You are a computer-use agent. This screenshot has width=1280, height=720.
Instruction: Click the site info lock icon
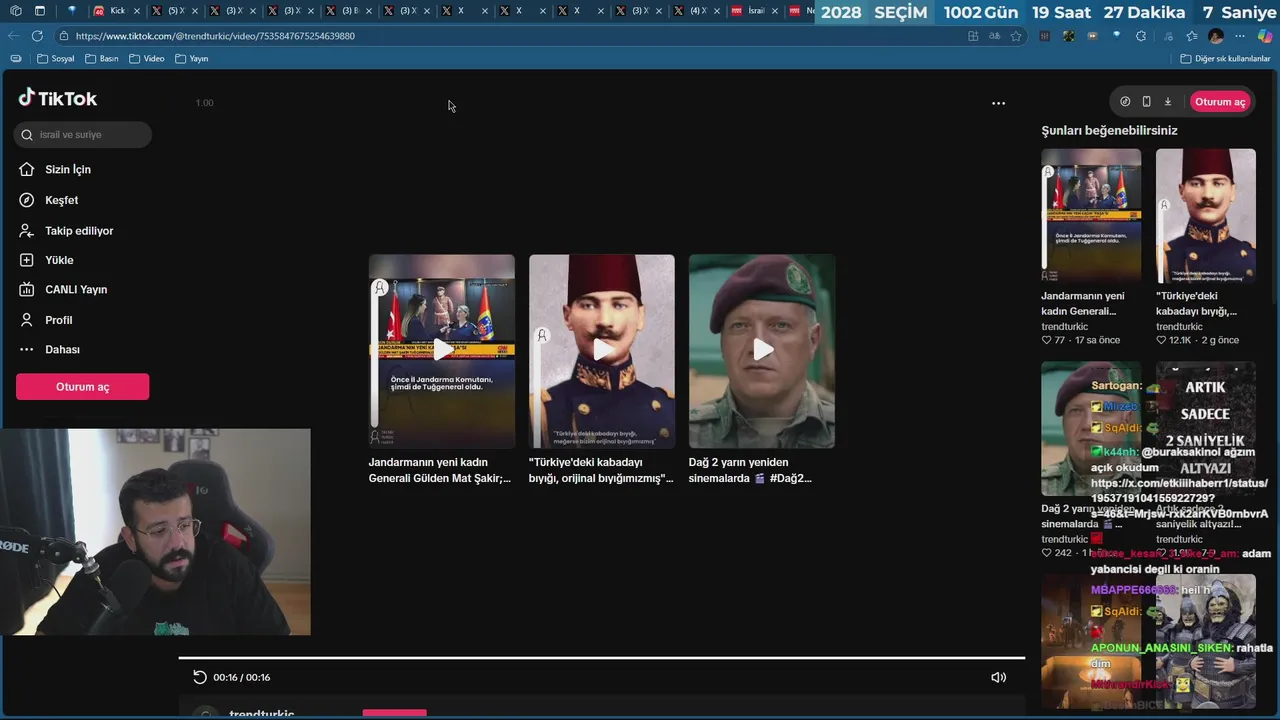click(x=63, y=36)
